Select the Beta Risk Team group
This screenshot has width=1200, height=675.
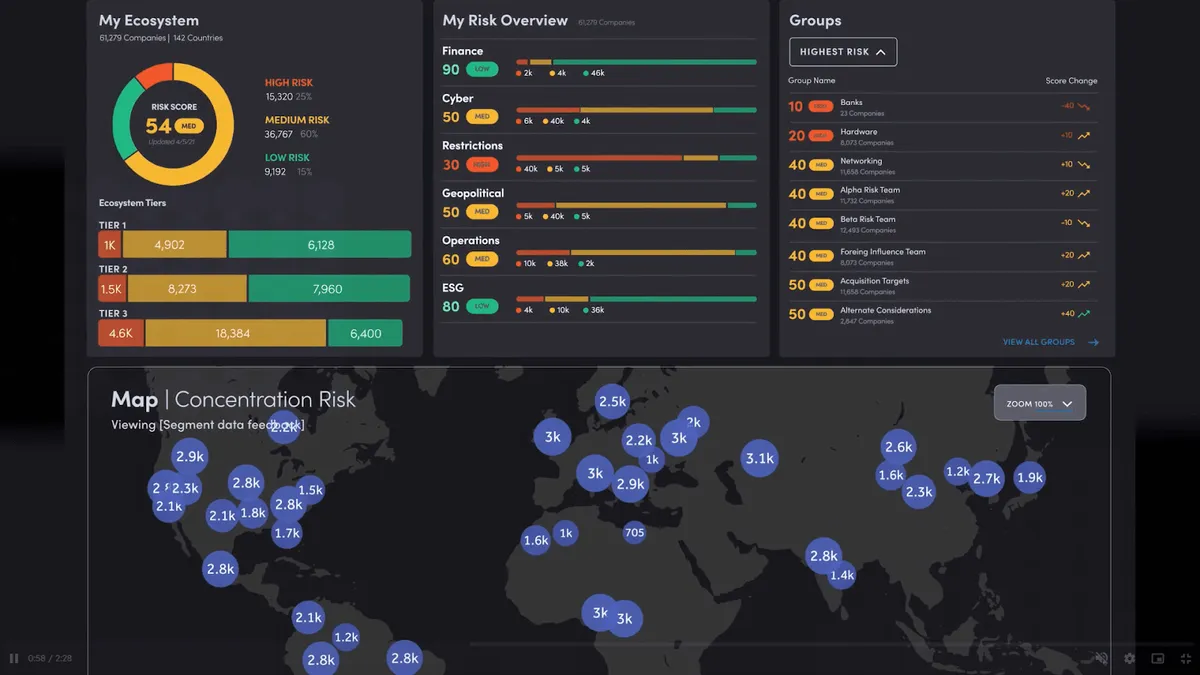click(943, 224)
